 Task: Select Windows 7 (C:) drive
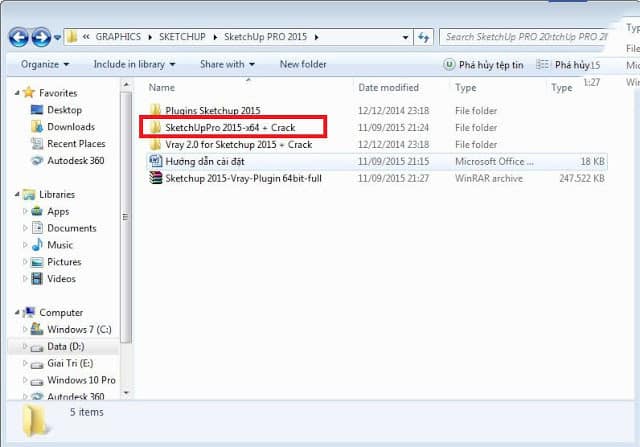click(35, 329)
